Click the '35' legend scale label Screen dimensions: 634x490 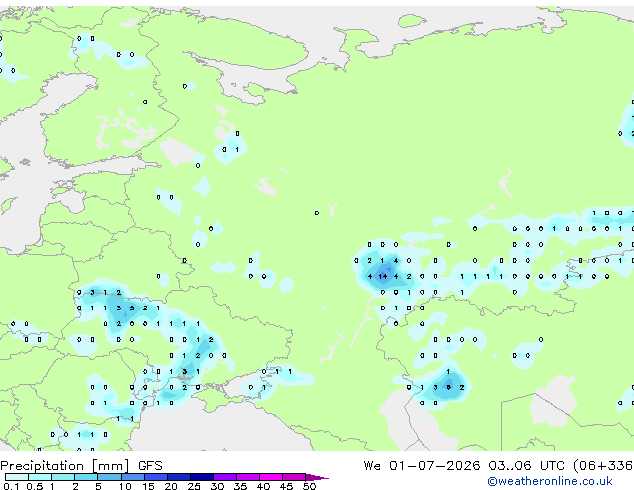pyautogui.click(x=240, y=486)
